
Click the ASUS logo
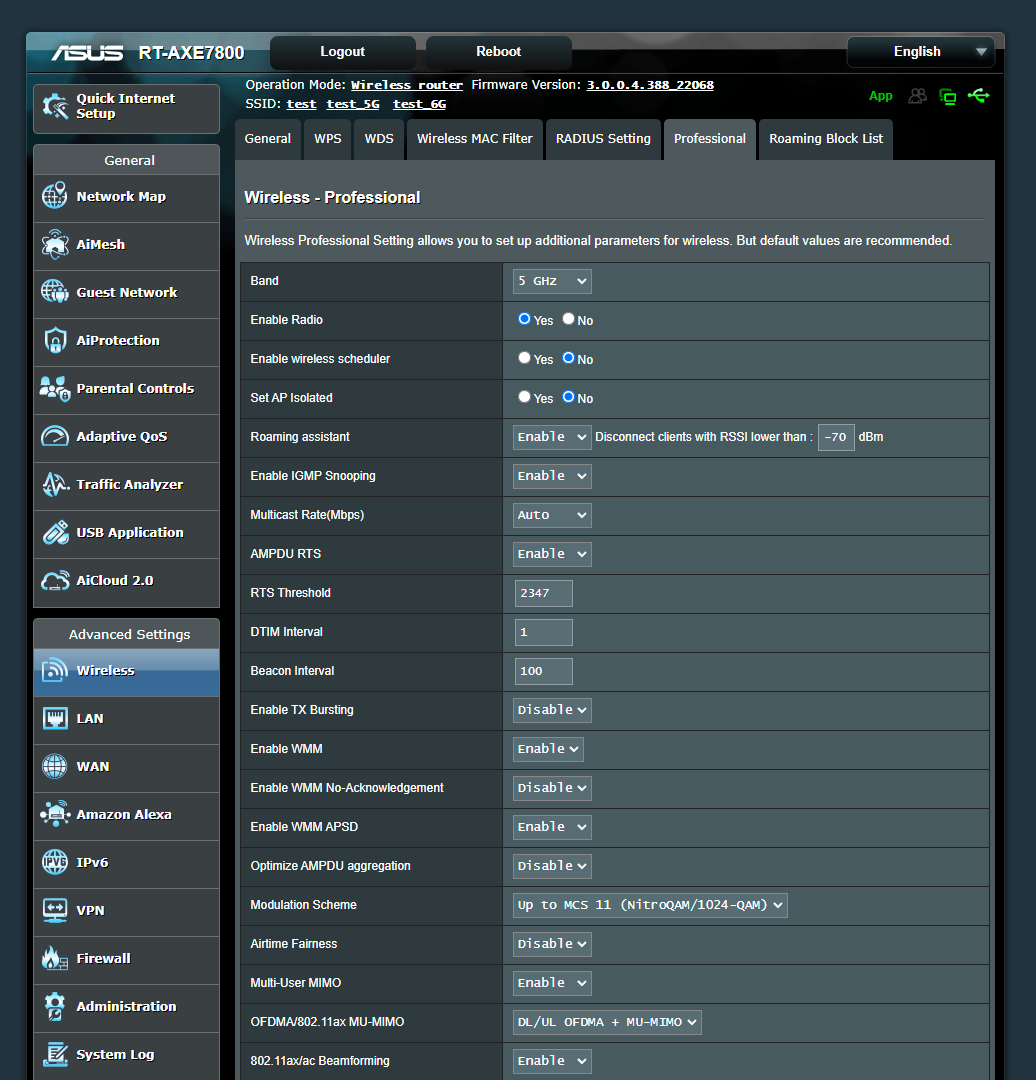tap(87, 52)
